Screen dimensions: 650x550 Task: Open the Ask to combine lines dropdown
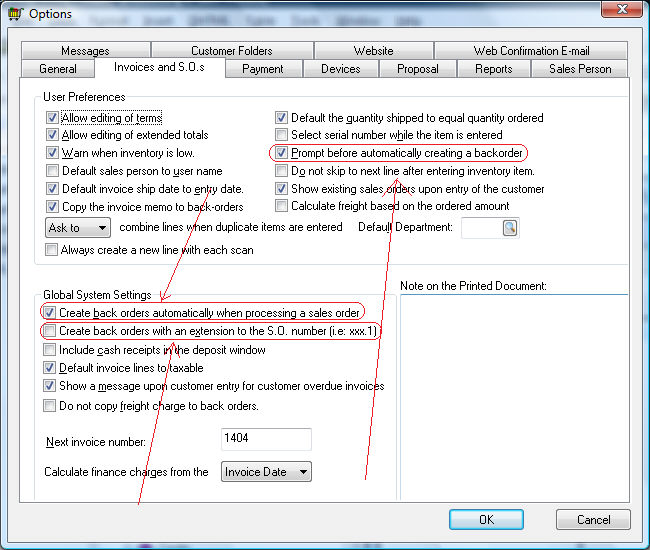[78, 228]
